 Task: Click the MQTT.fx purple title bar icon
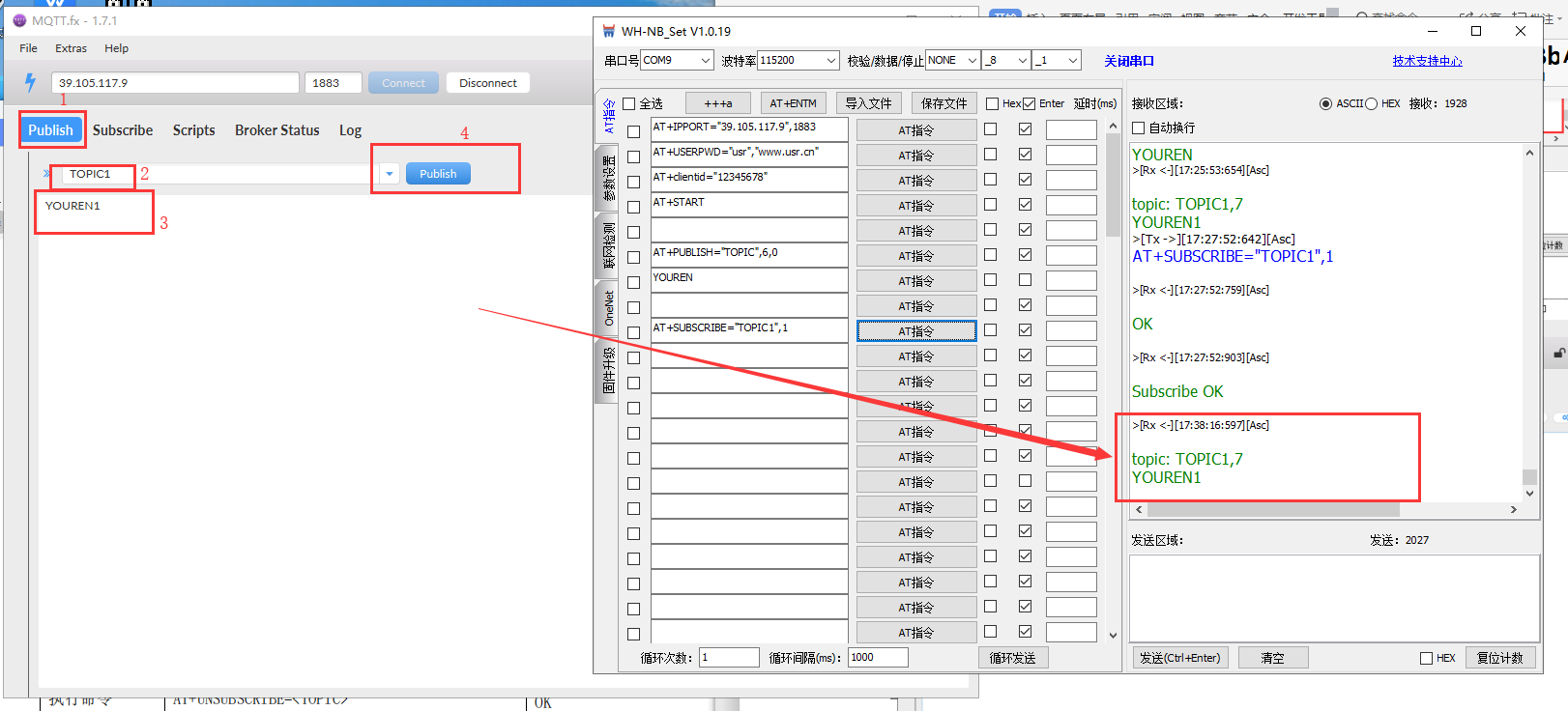coord(19,20)
